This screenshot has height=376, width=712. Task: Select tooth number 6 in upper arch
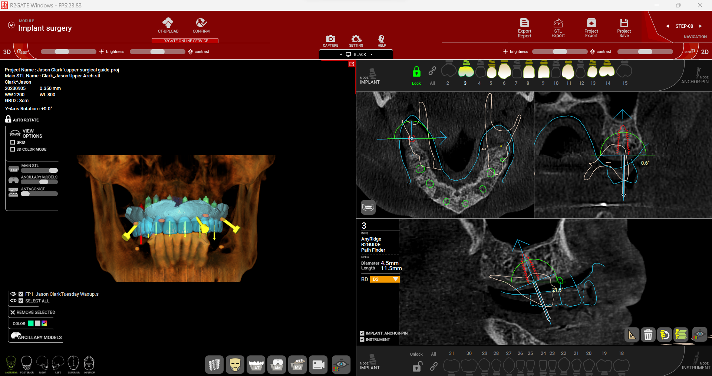click(x=504, y=73)
